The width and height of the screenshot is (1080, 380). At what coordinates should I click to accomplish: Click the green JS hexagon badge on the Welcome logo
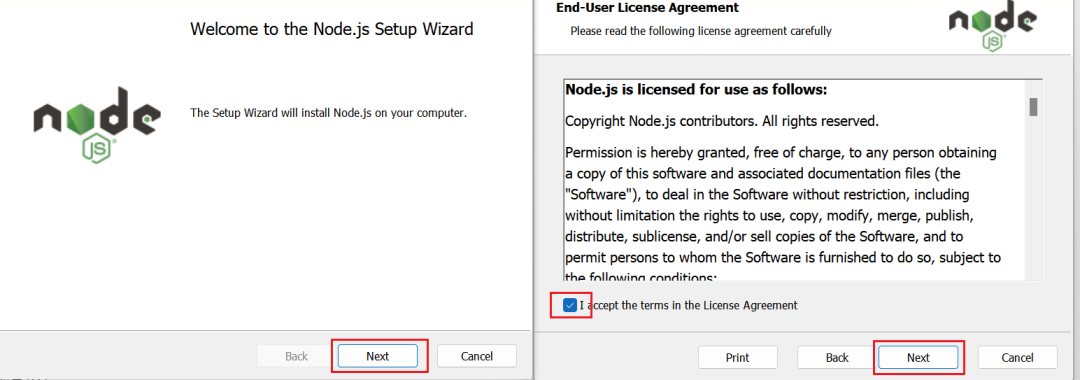point(98,148)
